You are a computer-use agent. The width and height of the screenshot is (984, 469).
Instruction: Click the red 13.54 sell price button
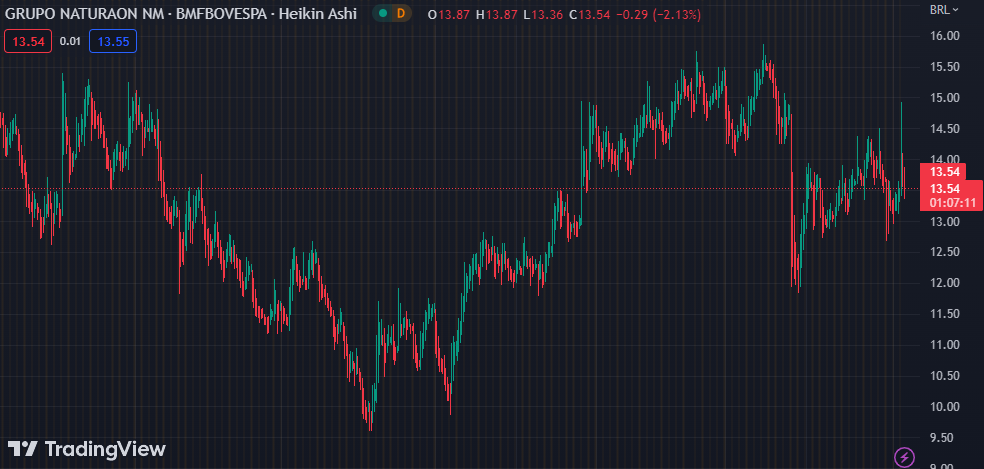tap(28, 41)
